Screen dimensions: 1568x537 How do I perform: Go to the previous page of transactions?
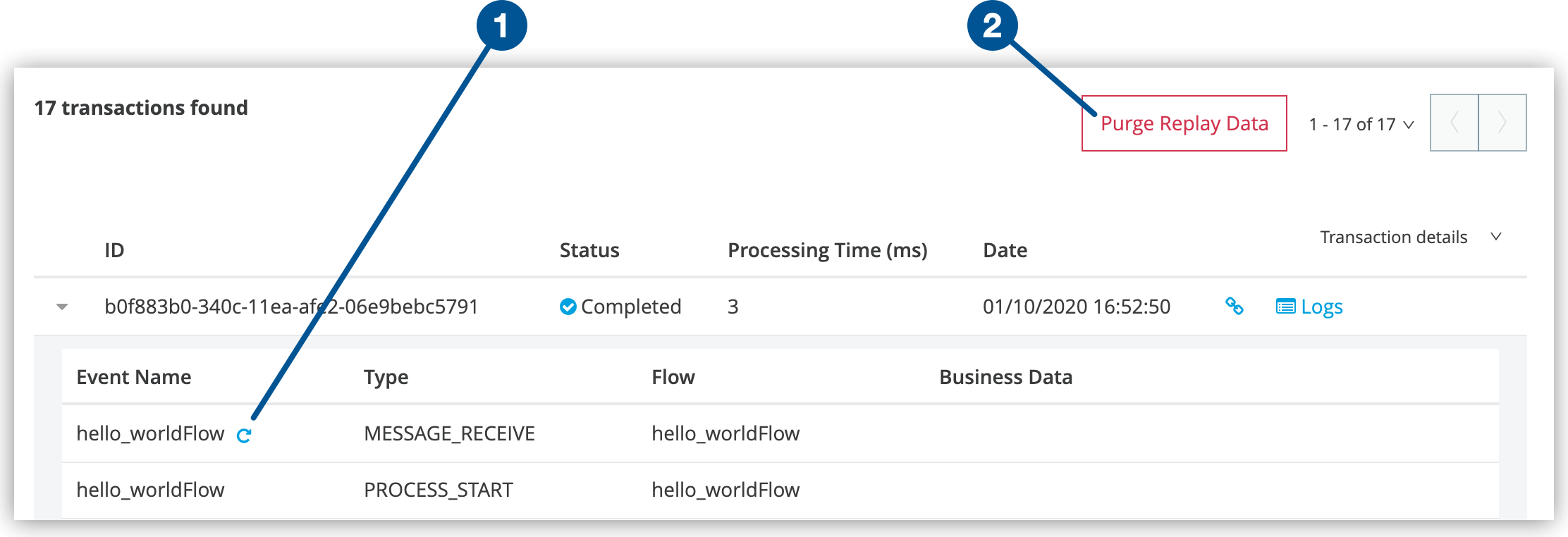1454,123
